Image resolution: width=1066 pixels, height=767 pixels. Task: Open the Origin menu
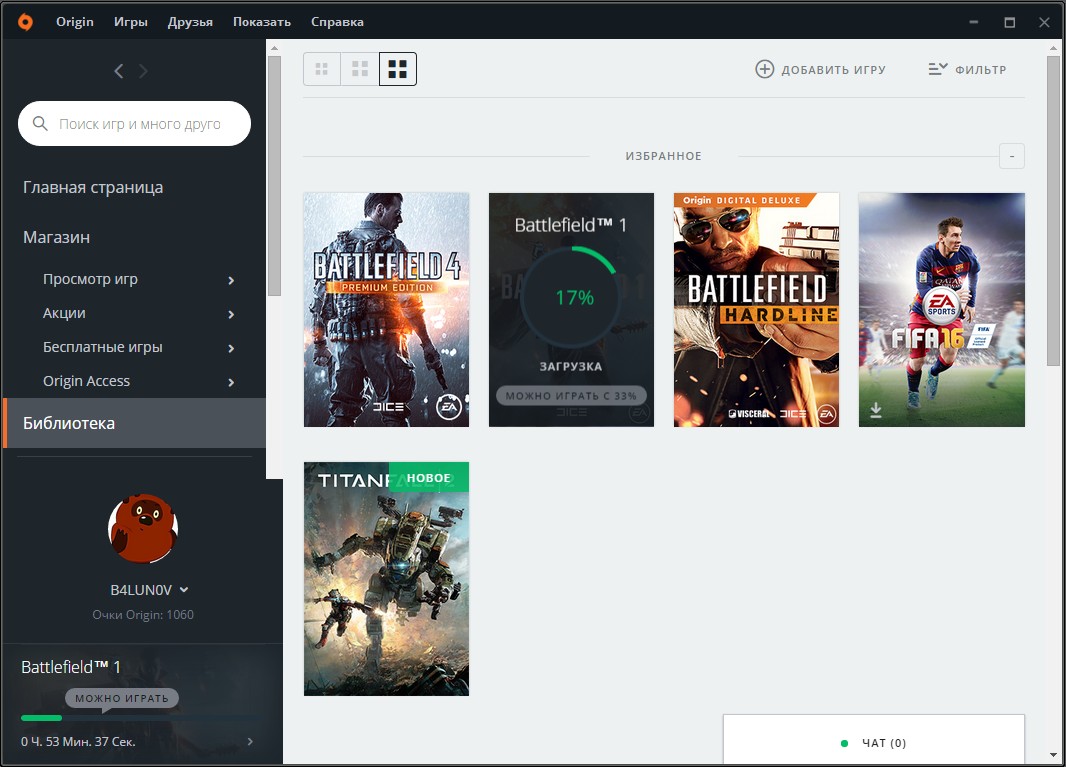click(x=75, y=22)
